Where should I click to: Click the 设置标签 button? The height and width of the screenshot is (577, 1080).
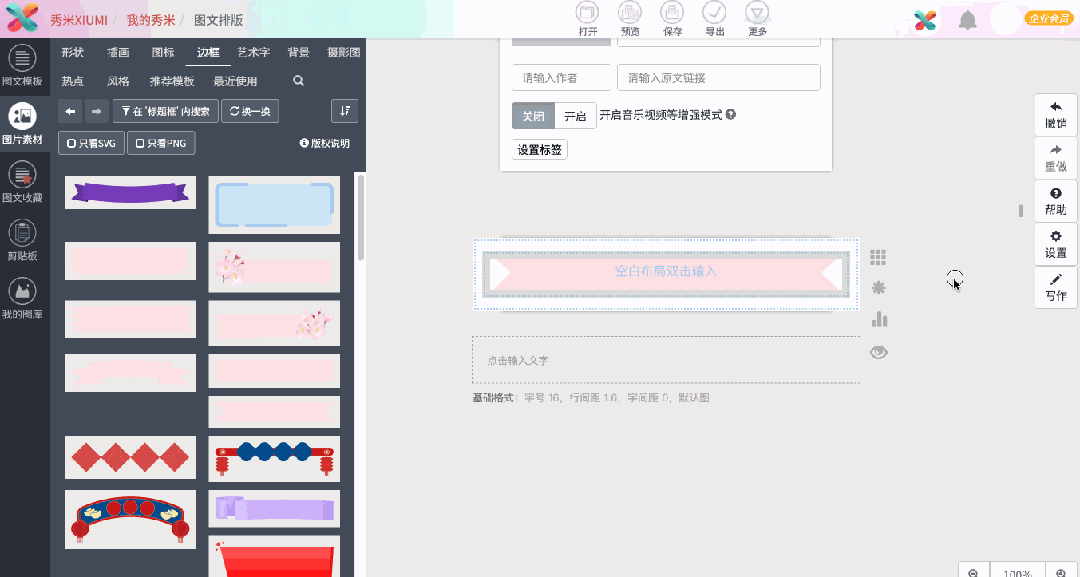[541, 149]
